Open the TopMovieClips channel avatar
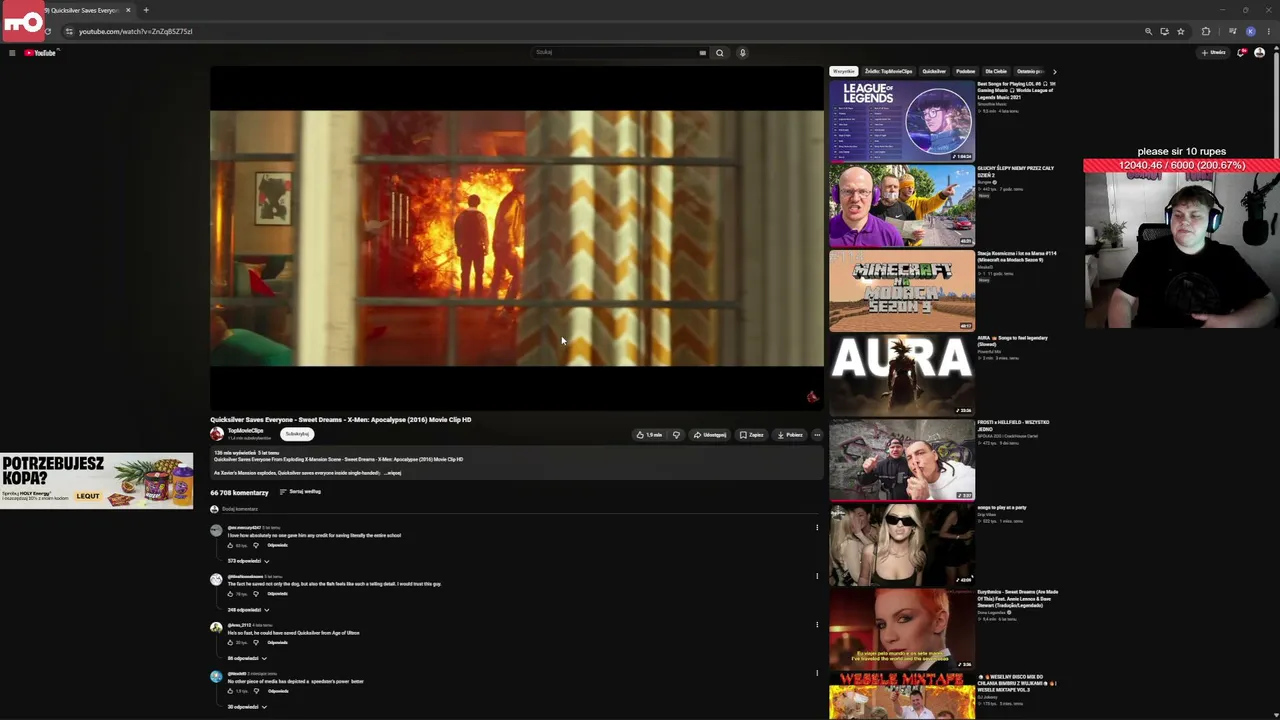 click(x=217, y=434)
